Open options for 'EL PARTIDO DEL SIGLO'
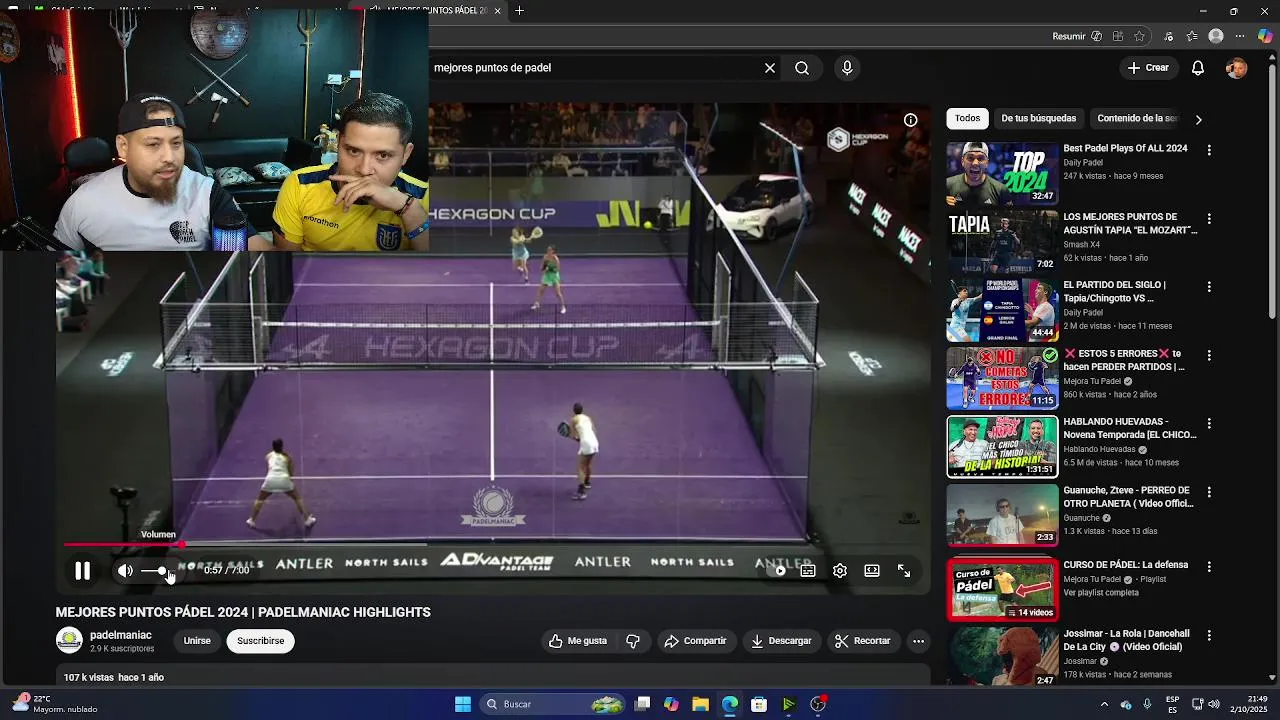 click(x=1209, y=287)
